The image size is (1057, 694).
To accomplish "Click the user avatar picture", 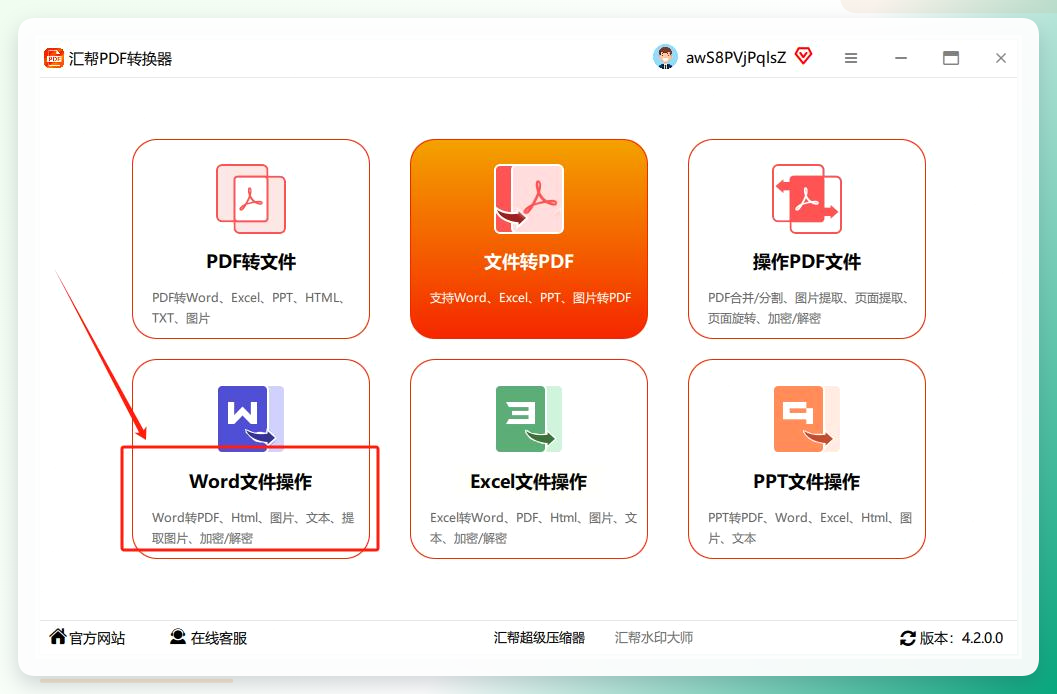I will (x=665, y=57).
